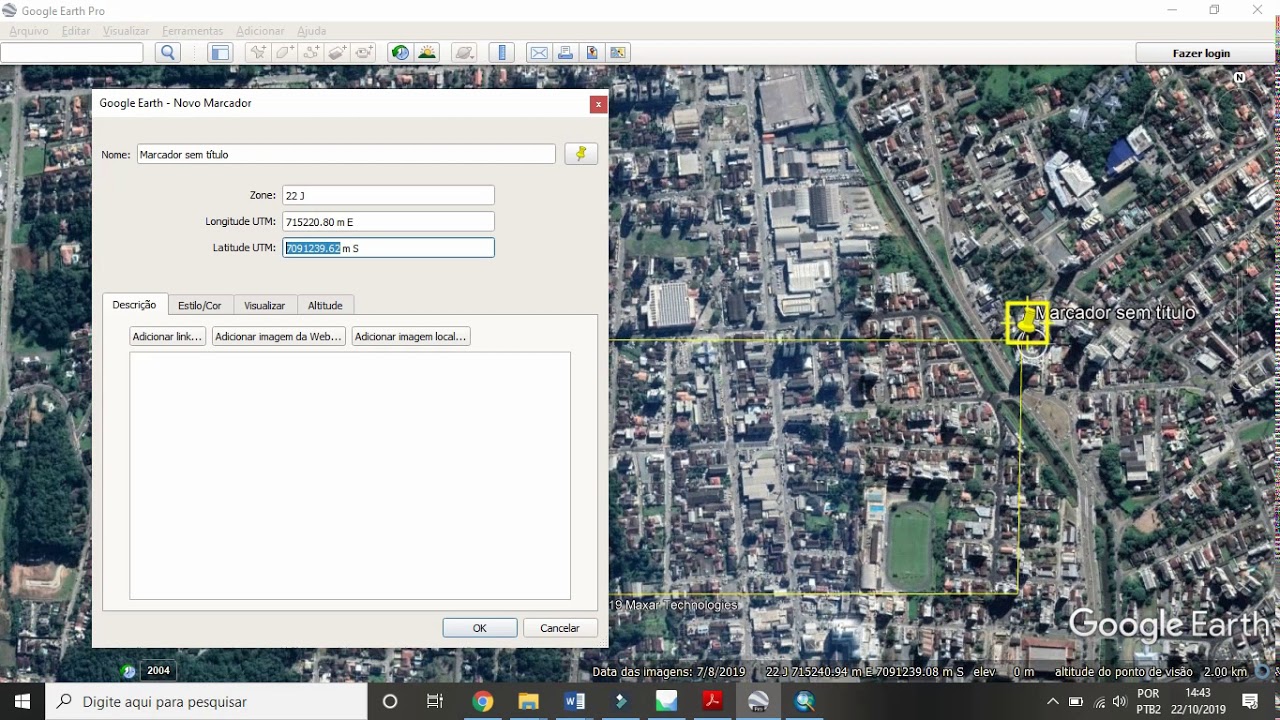The height and width of the screenshot is (720, 1280).
Task: Select the ruler tool icon
Action: click(x=502, y=53)
